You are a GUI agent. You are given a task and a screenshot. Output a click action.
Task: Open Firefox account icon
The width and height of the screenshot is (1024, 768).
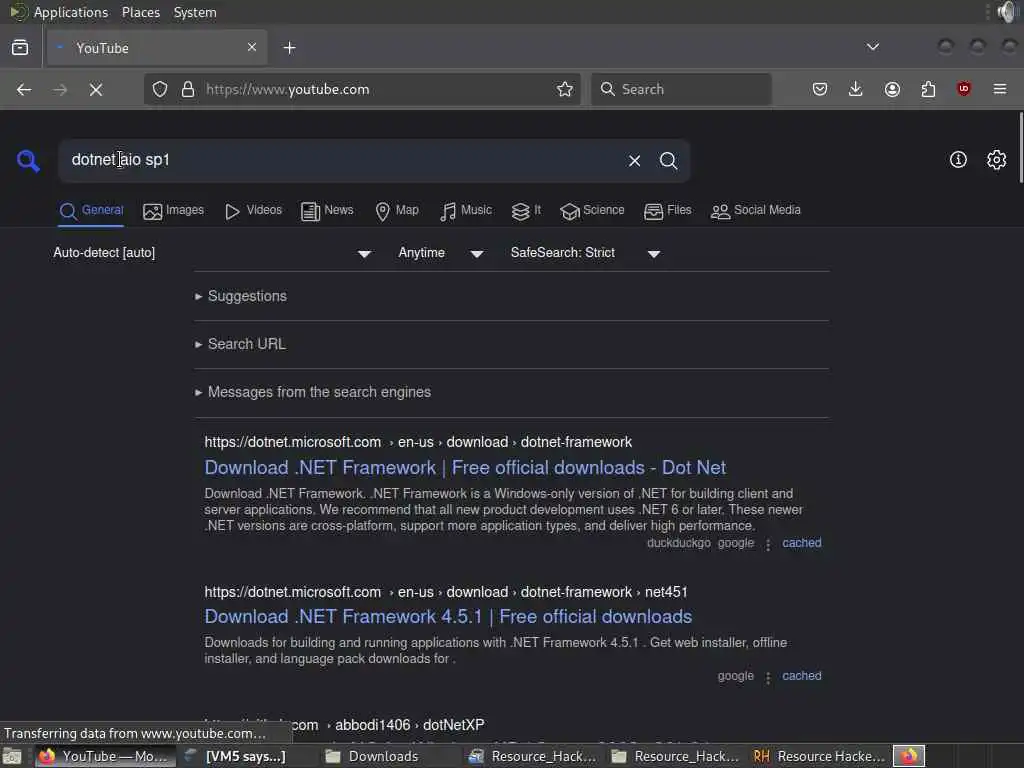[x=892, y=89]
